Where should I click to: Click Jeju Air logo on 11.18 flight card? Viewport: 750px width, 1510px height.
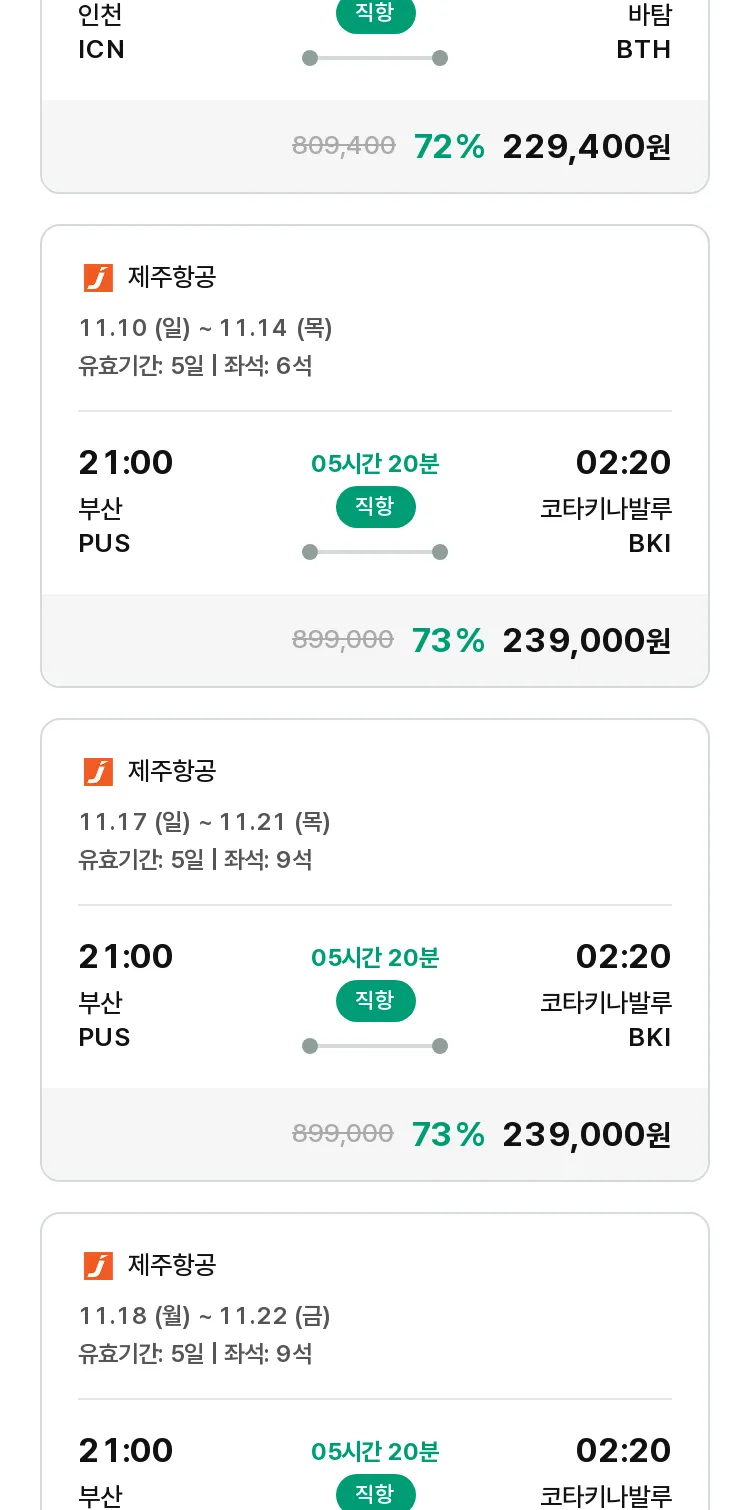[x=98, y=1265]
